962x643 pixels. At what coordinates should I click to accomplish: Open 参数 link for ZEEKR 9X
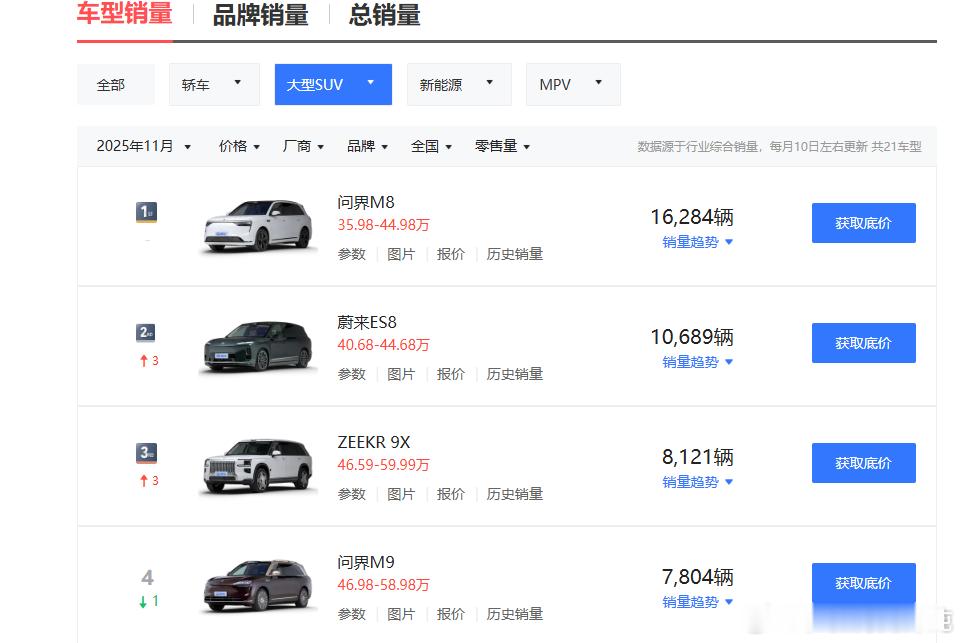pyautogui.click(x=351, y=493)
